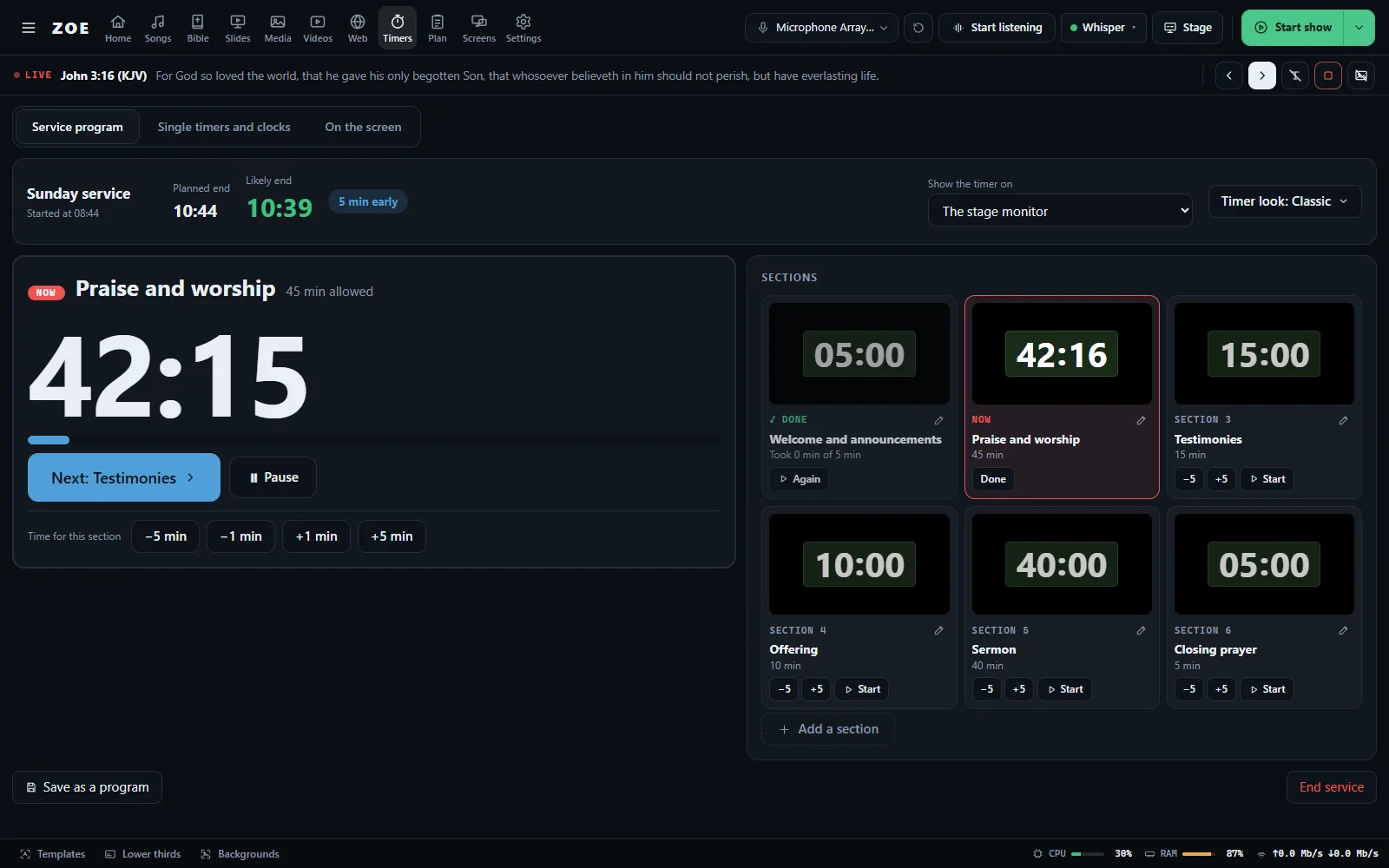This screenshot has width=1389, height=868.
Task: Open the Timer look: Classic dropdown
Action: coord(1285,201)
